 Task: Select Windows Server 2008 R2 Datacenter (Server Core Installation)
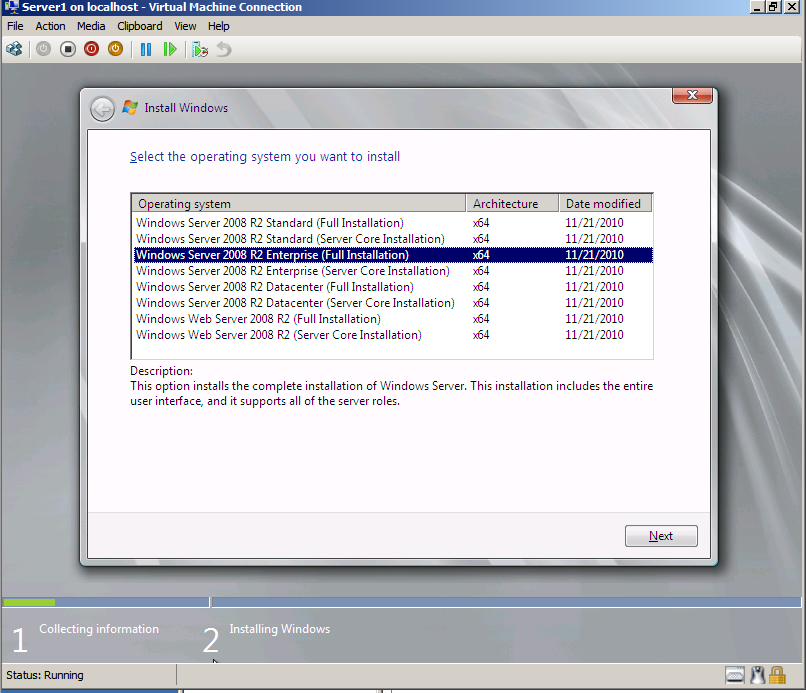393,302
